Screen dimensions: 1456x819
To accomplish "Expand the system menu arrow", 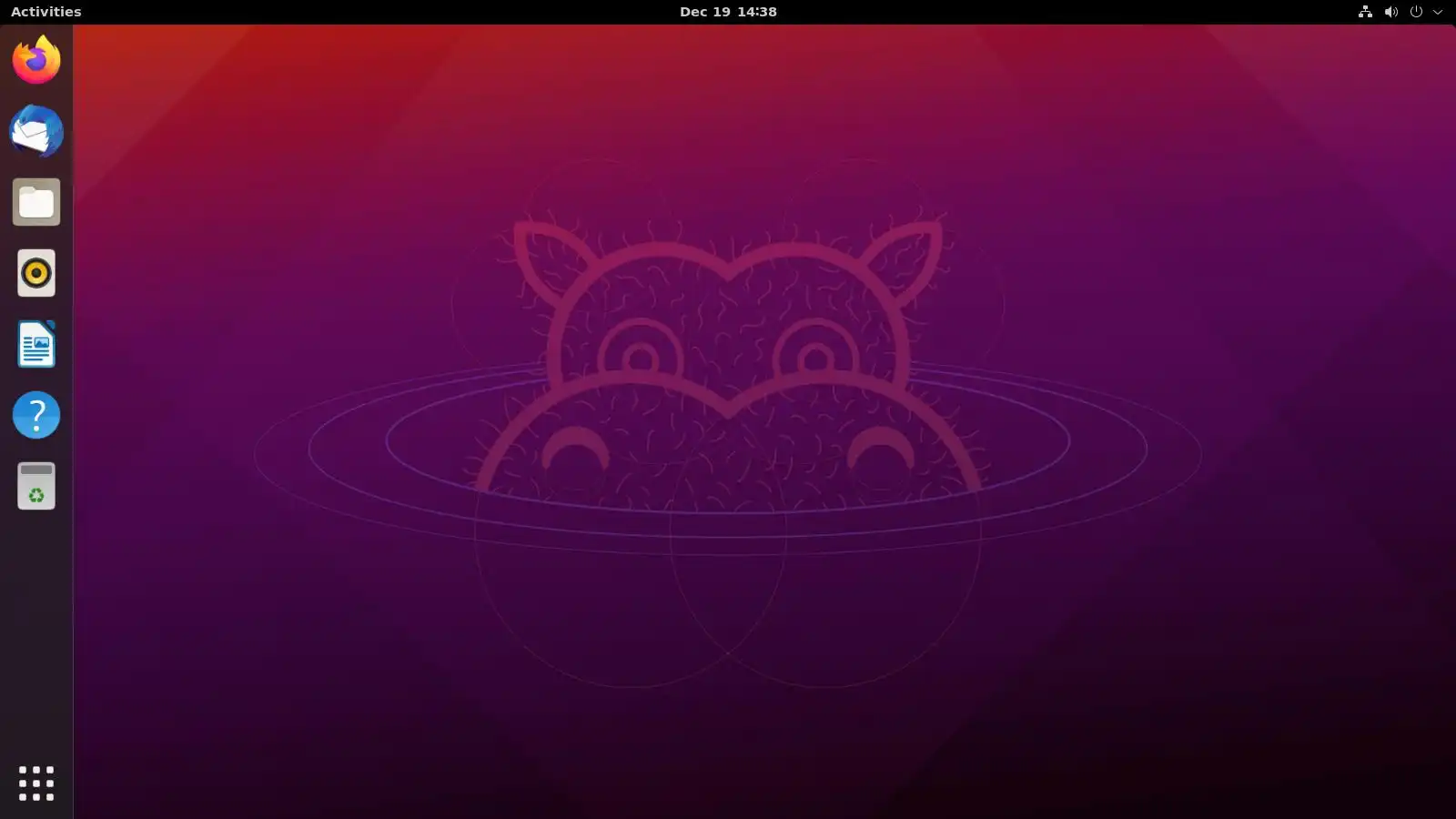I will (1438, 12).
